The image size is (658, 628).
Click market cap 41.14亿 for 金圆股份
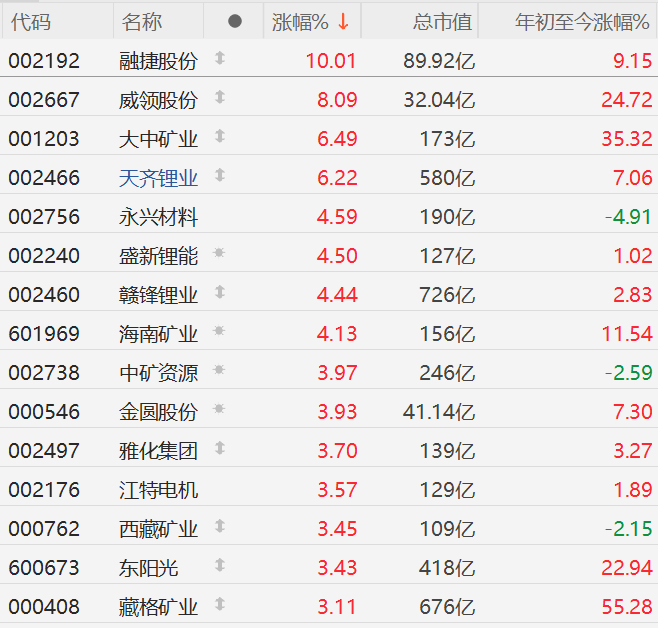tap(439, 412)
